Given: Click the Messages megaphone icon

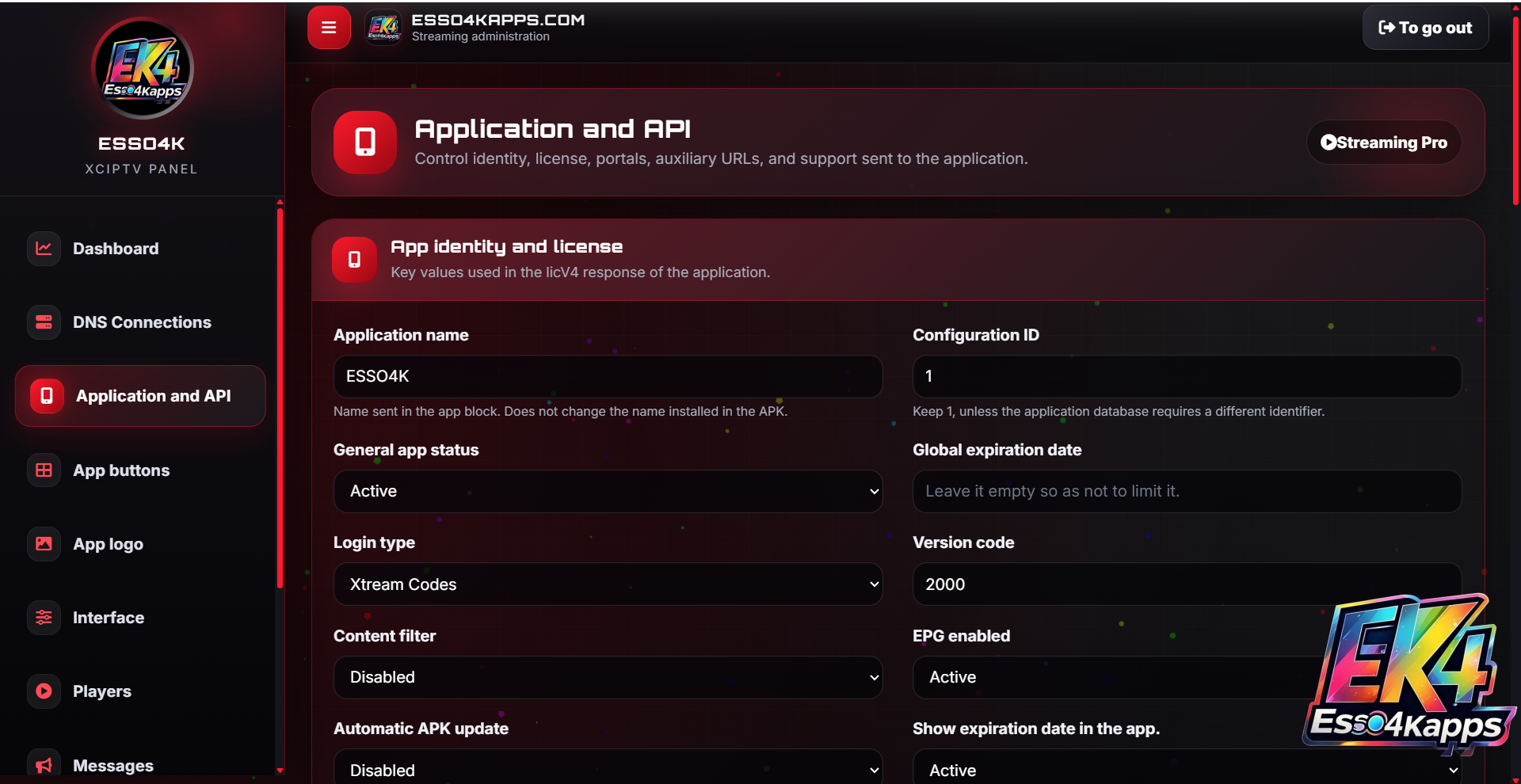Looking at the screenshot, I should click(x=44, y=765).
